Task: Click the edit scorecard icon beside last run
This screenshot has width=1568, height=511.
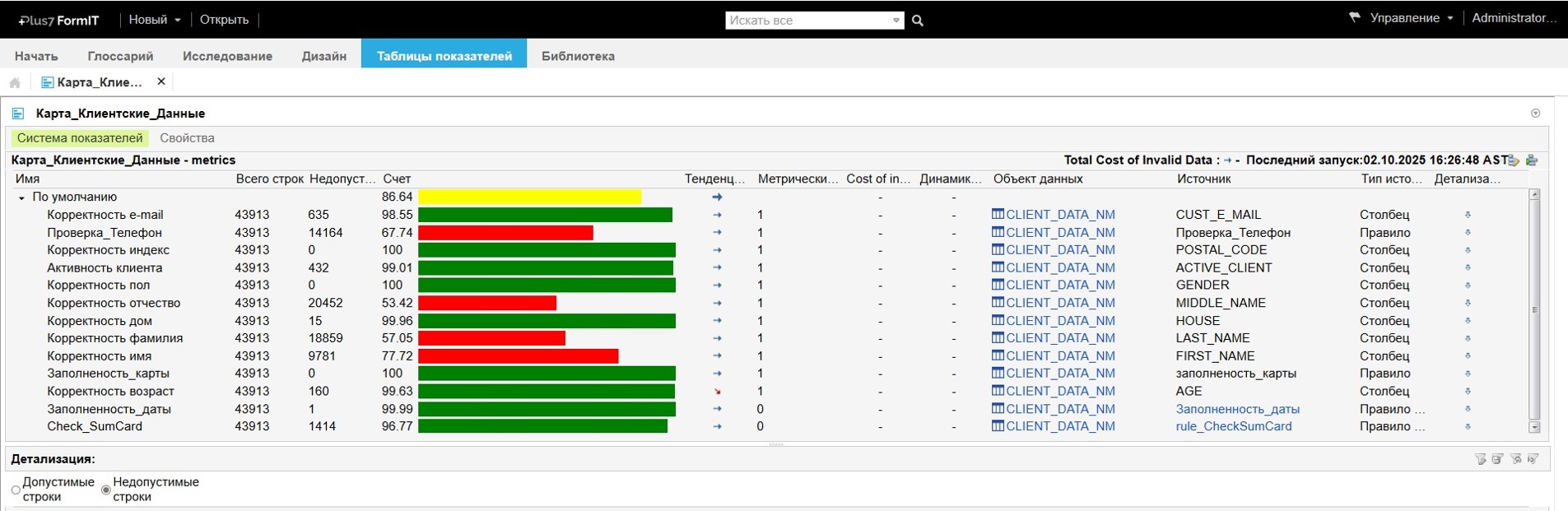Action: pyautogui.click(x=1514, y=160)
